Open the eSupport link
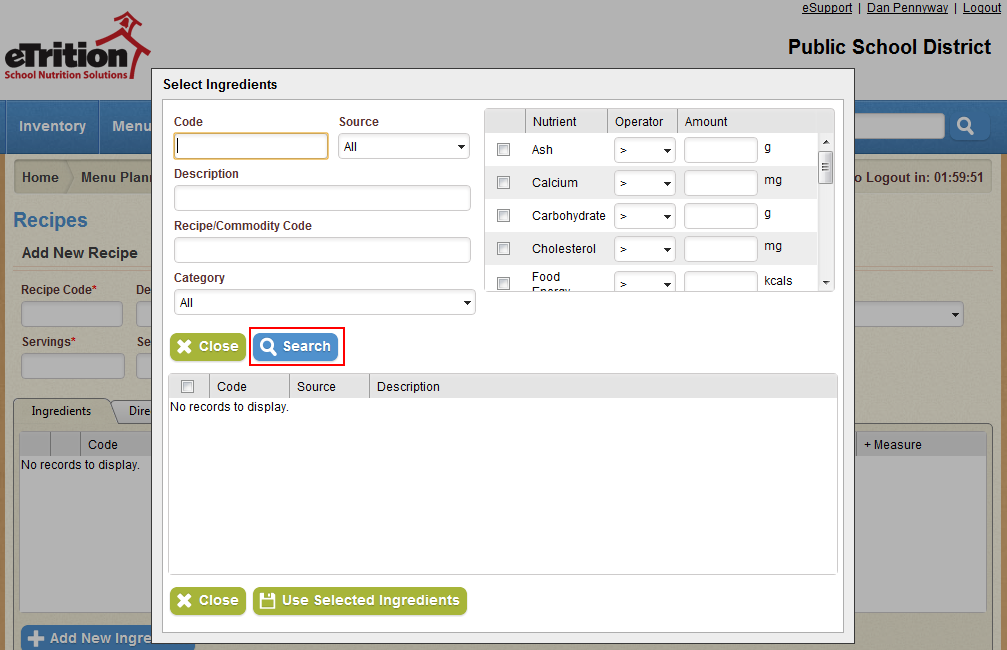This screenshot has width=1007, height=650. click(x=827, y=8)
